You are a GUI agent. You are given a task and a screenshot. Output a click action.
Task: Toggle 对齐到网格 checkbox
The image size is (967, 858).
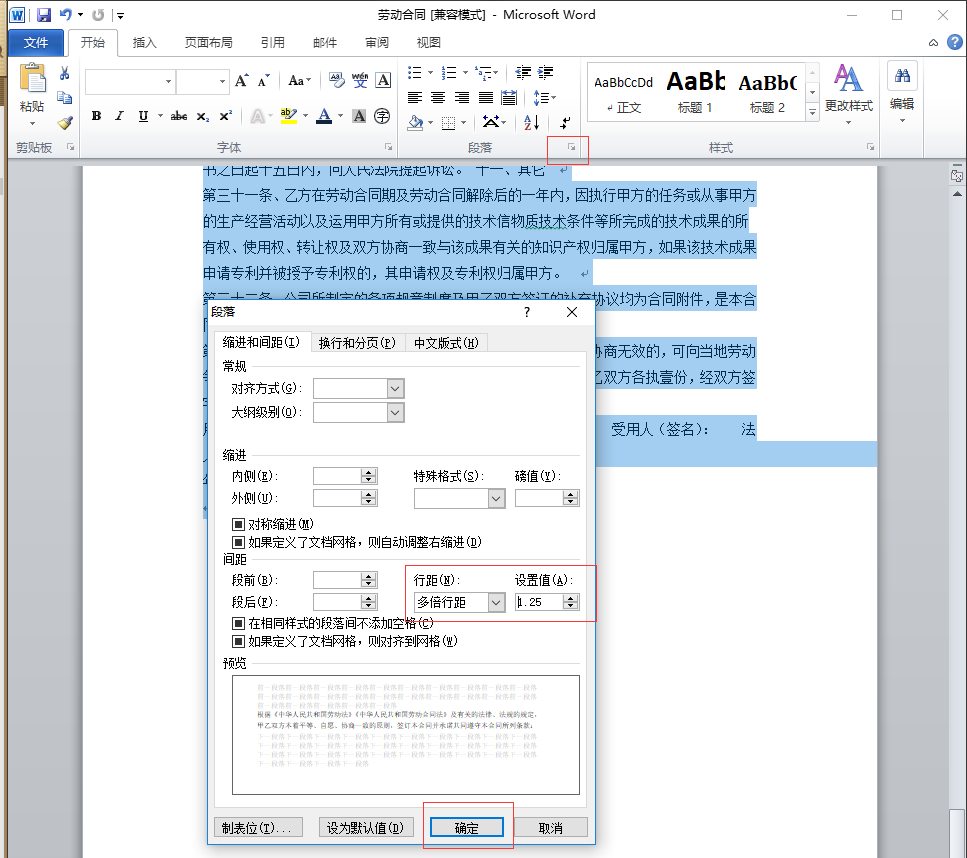tap(238, 641)
